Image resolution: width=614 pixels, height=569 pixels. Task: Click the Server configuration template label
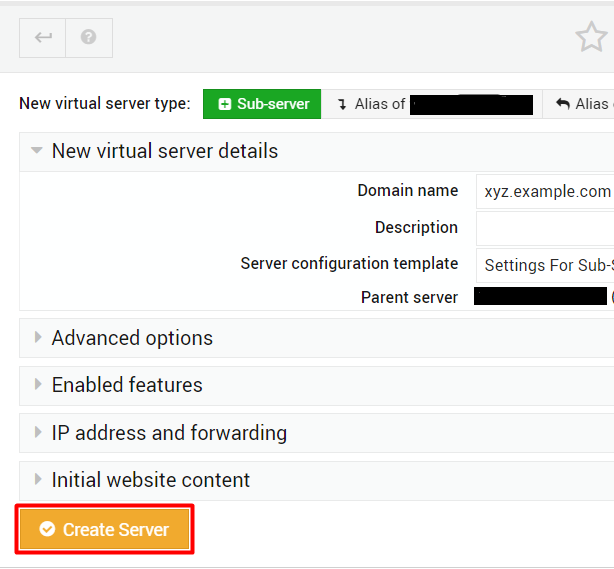(349, 263)
